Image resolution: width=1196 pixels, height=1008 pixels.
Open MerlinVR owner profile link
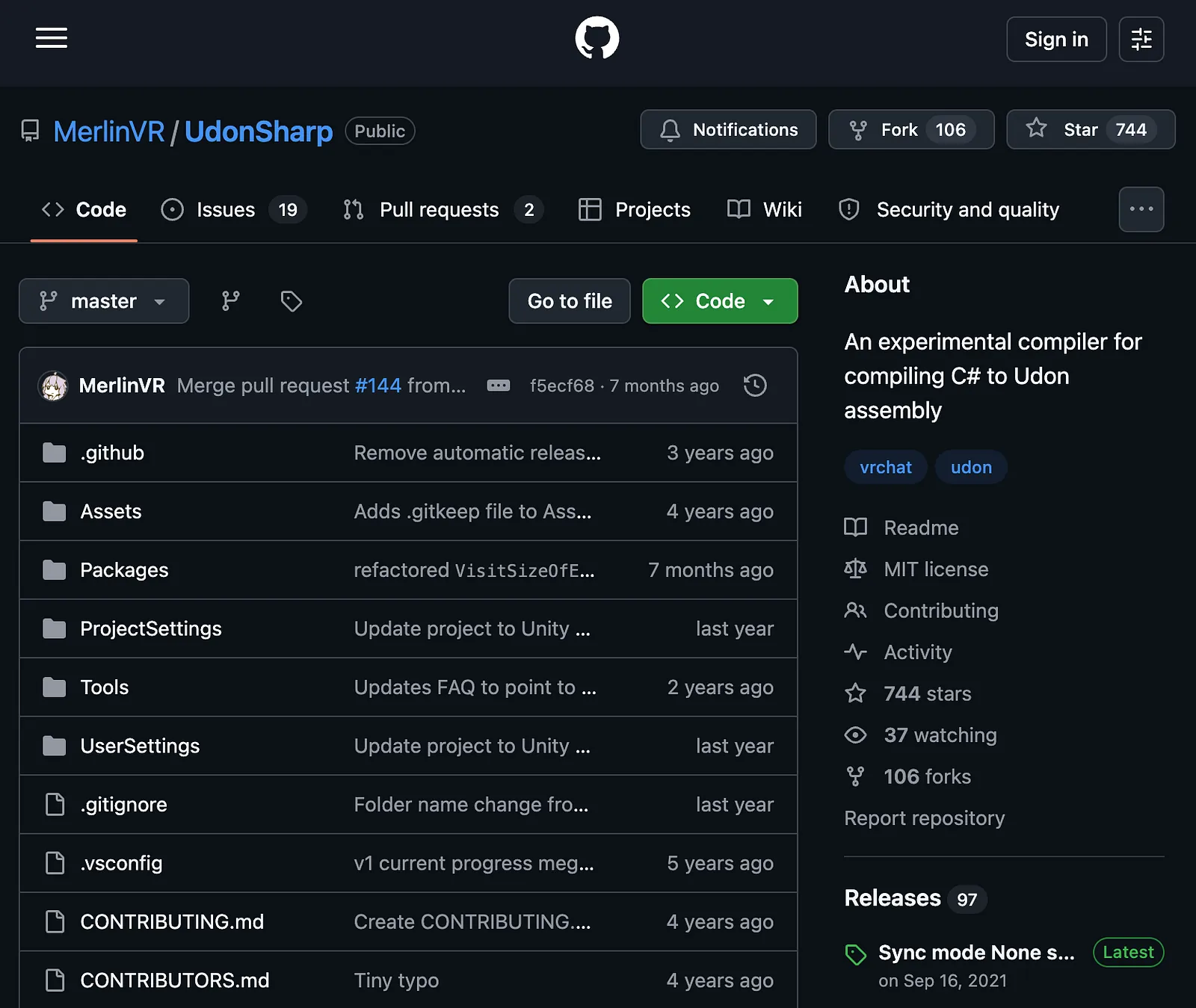tap(109, 132)
